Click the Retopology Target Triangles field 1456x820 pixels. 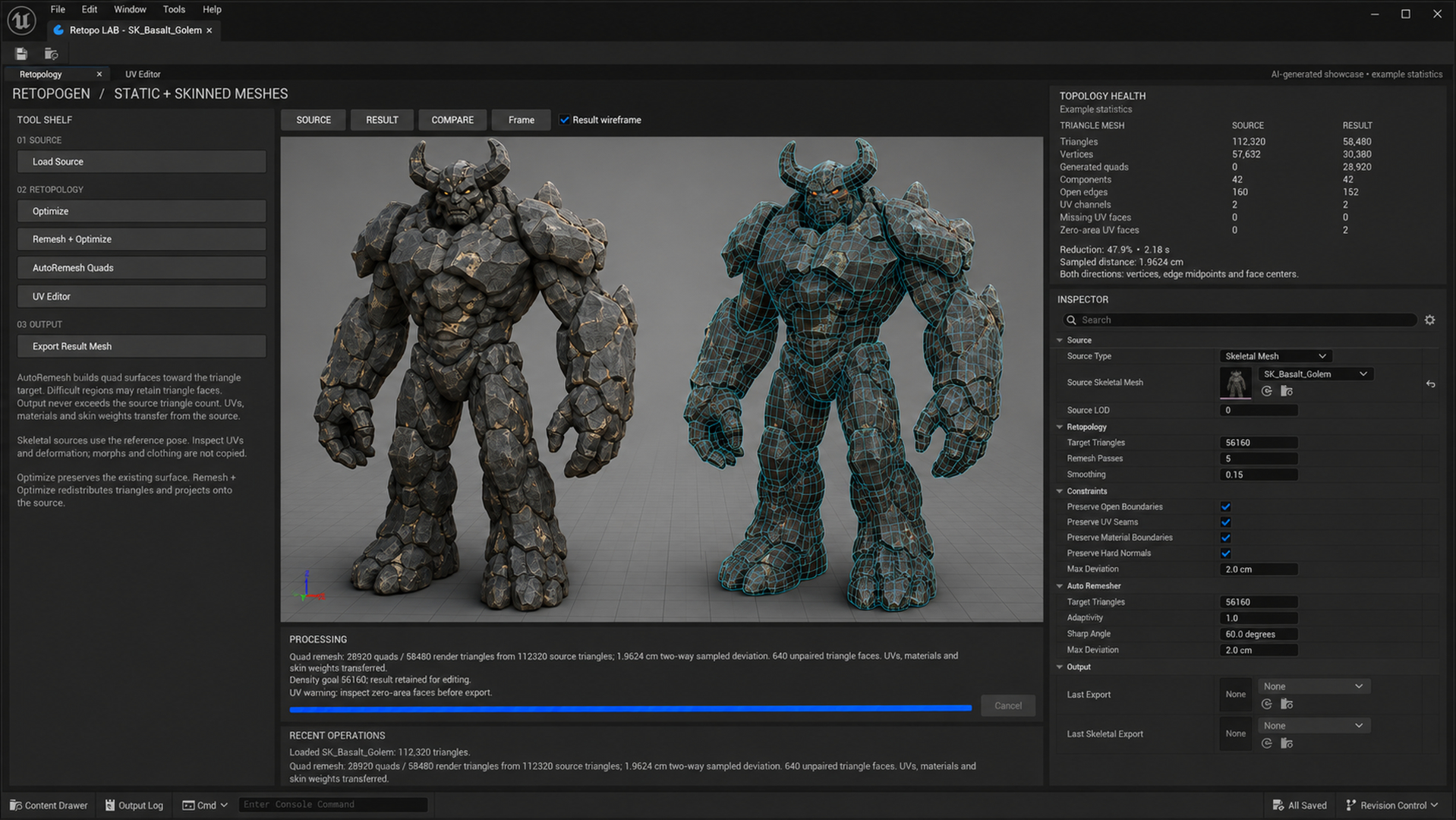[x=1259, y=443]
